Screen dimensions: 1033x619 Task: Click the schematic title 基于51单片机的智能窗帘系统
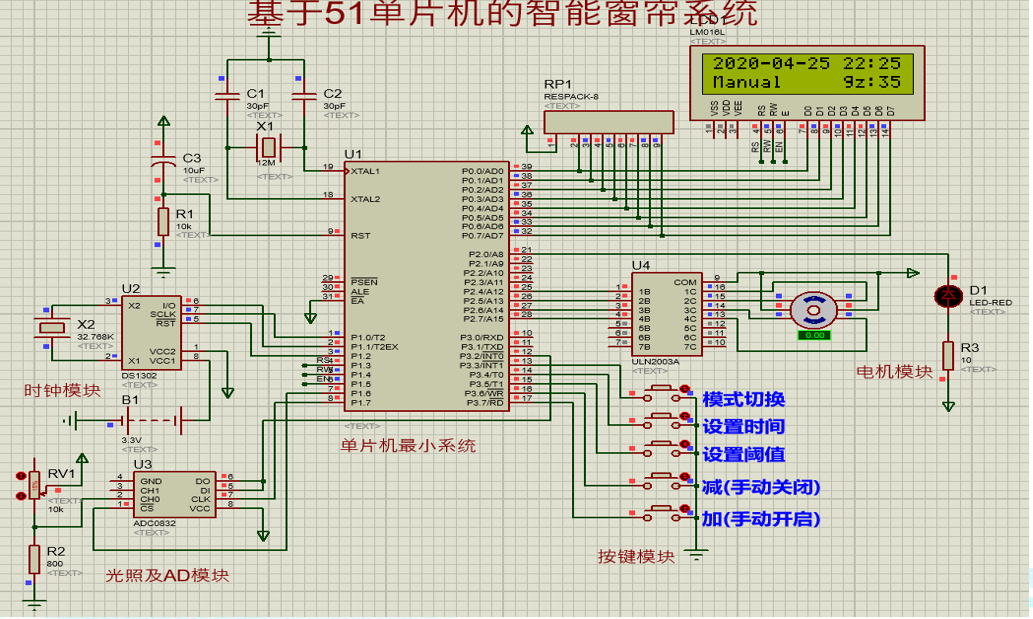click(x=502, y=13)
